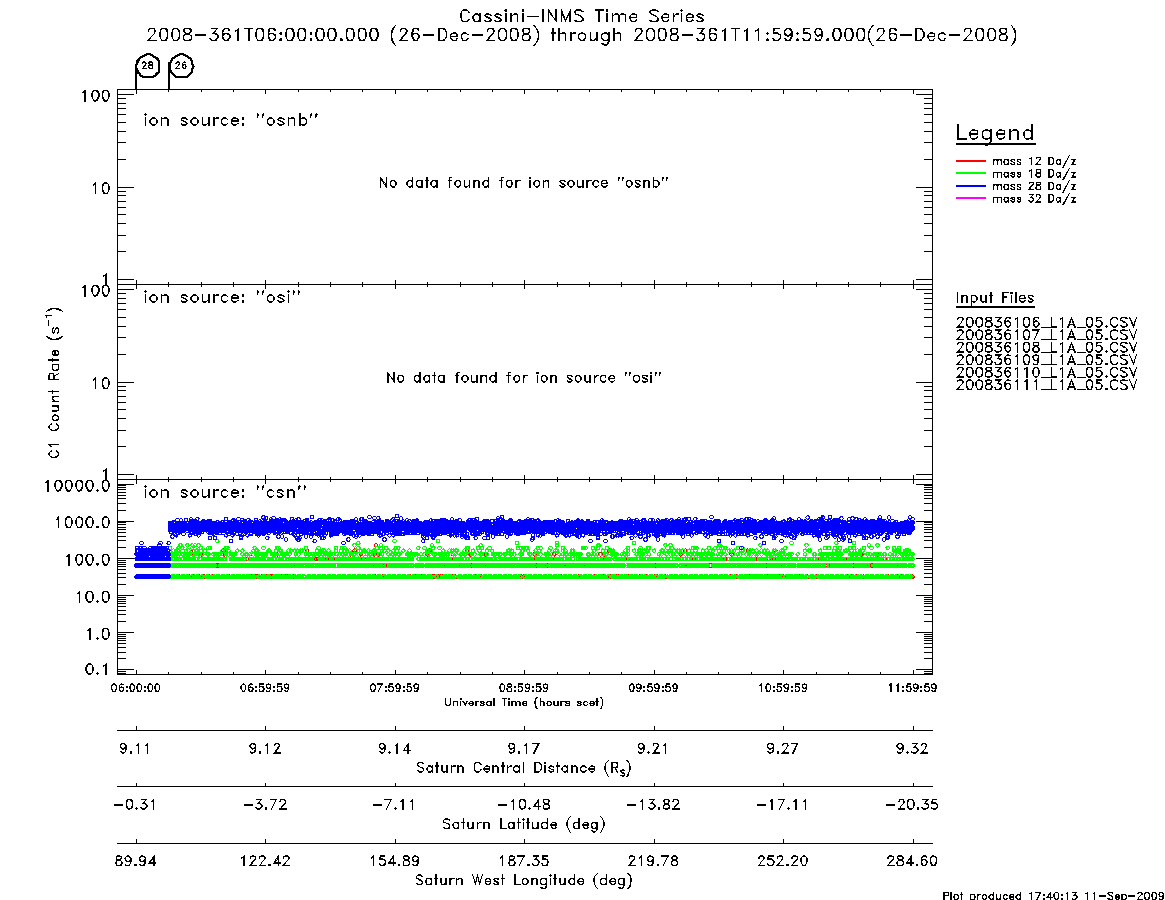Viewport: 1165px width, 900px height.
Task: Select the file name 200836106_L1A_05.CSV
Action: [x=1046, y=323]
